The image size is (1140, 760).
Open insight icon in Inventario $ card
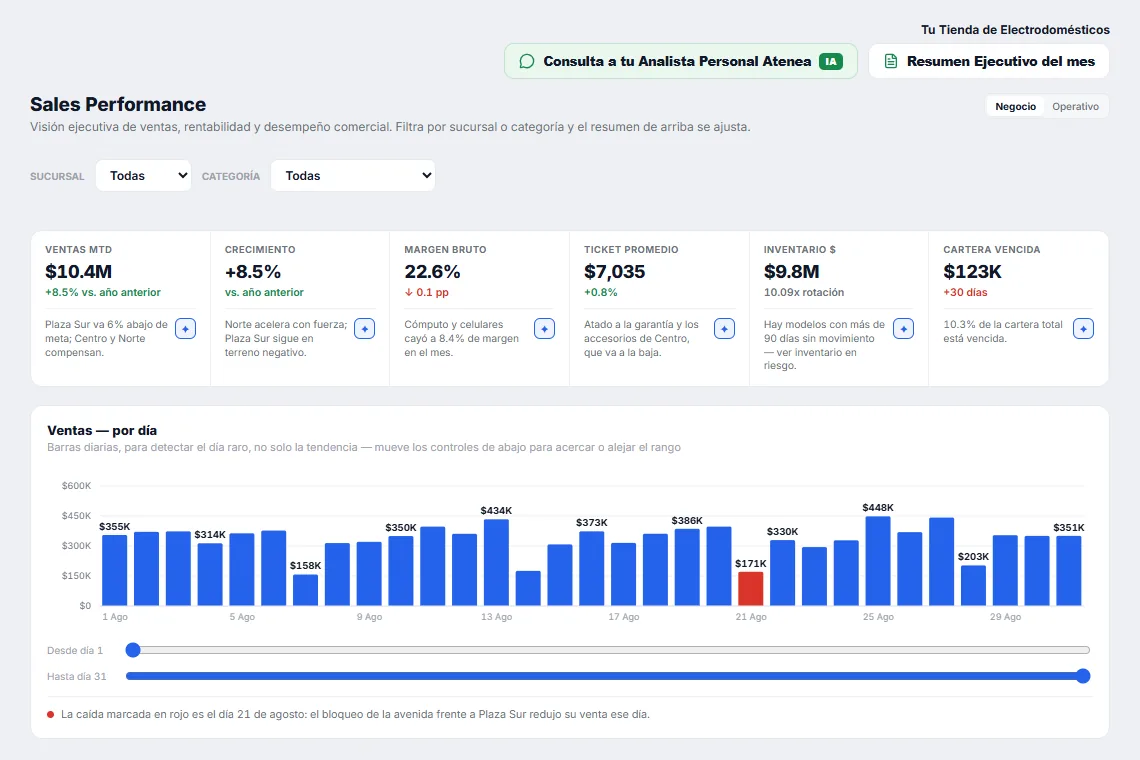click(904, 329)
